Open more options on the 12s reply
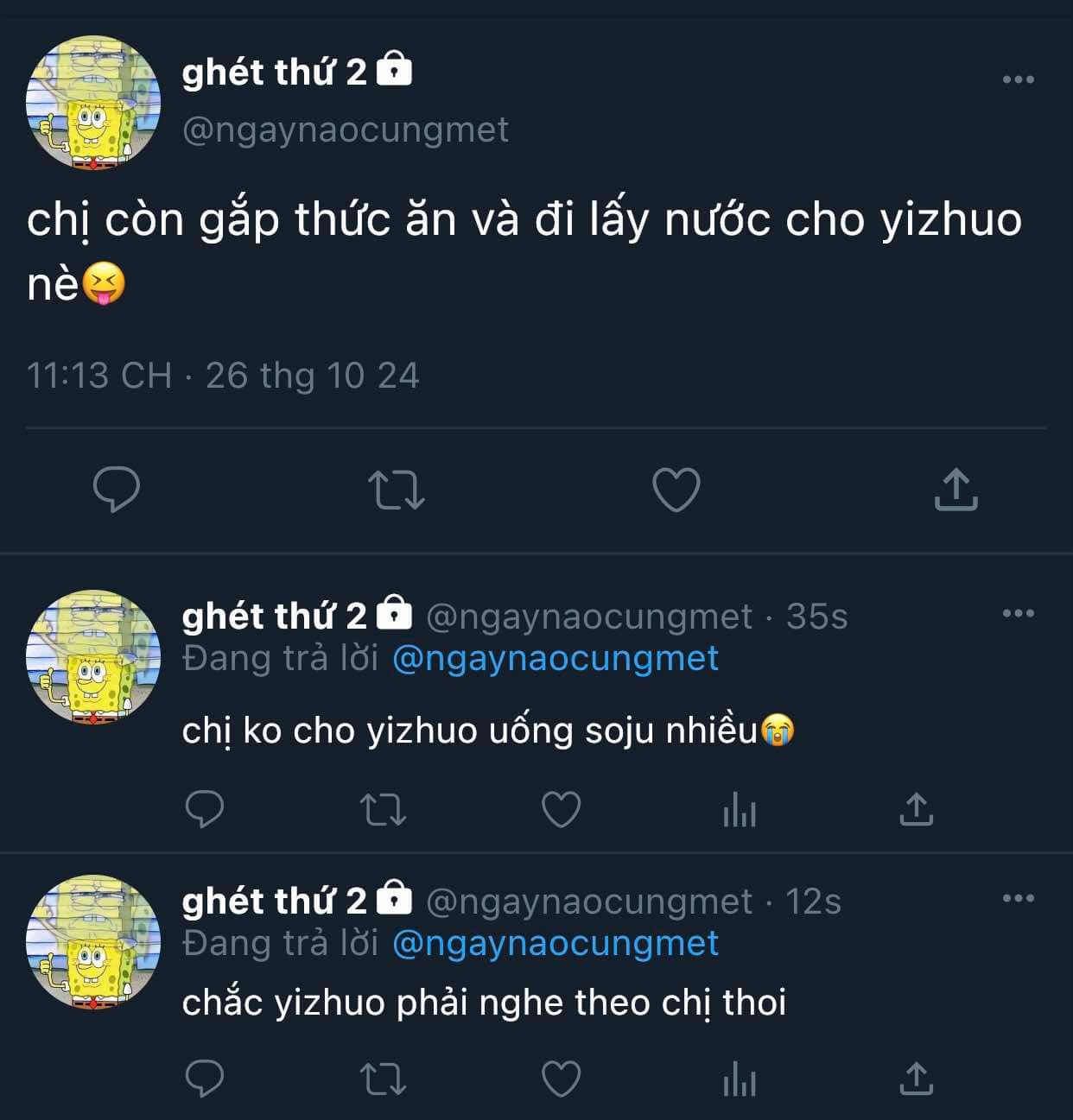Screen dimensions: 1073x1120 (1019, 898)
